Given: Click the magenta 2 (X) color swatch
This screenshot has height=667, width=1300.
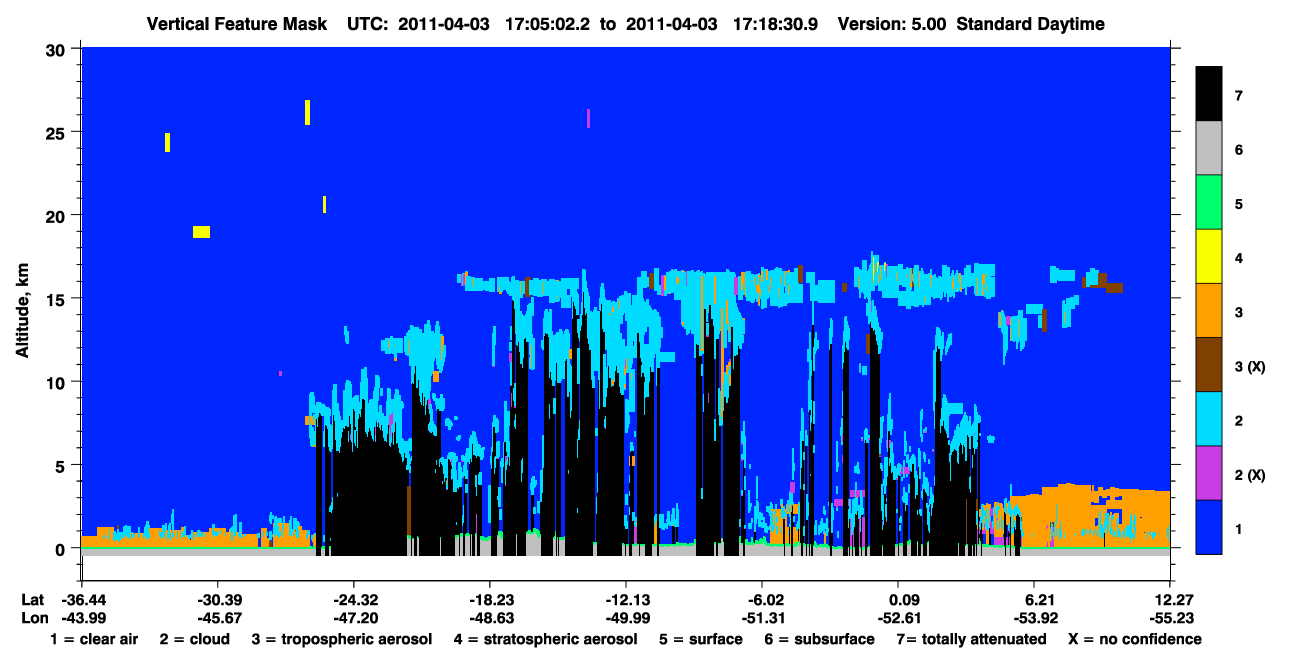Looking at the screenshot, I should tap(1209, 472).
